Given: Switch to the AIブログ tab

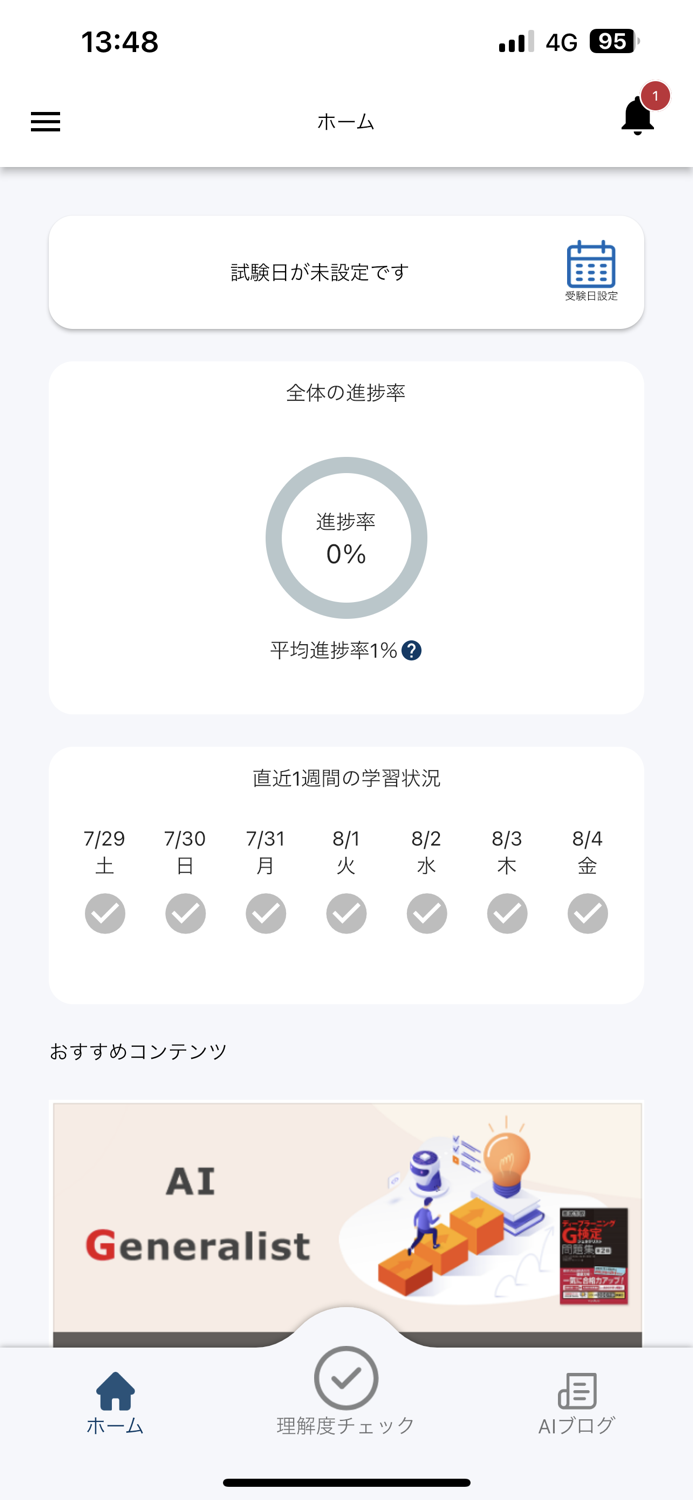Looking at the screenshot, I should click(x=578, y=1400).
